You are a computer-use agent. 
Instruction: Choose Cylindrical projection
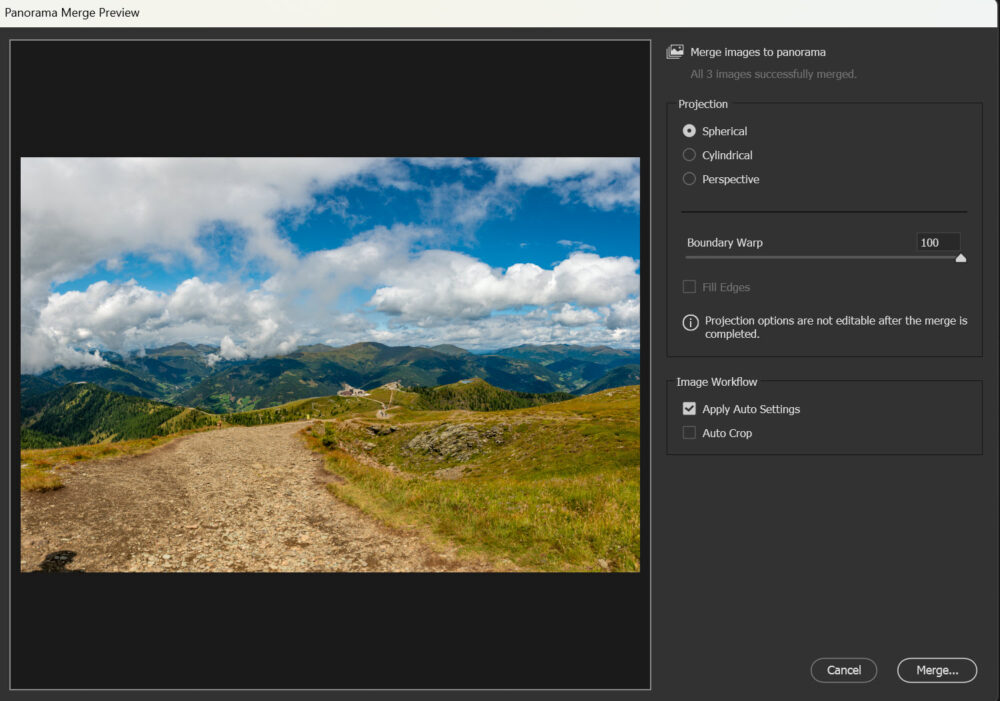(689, 155)
